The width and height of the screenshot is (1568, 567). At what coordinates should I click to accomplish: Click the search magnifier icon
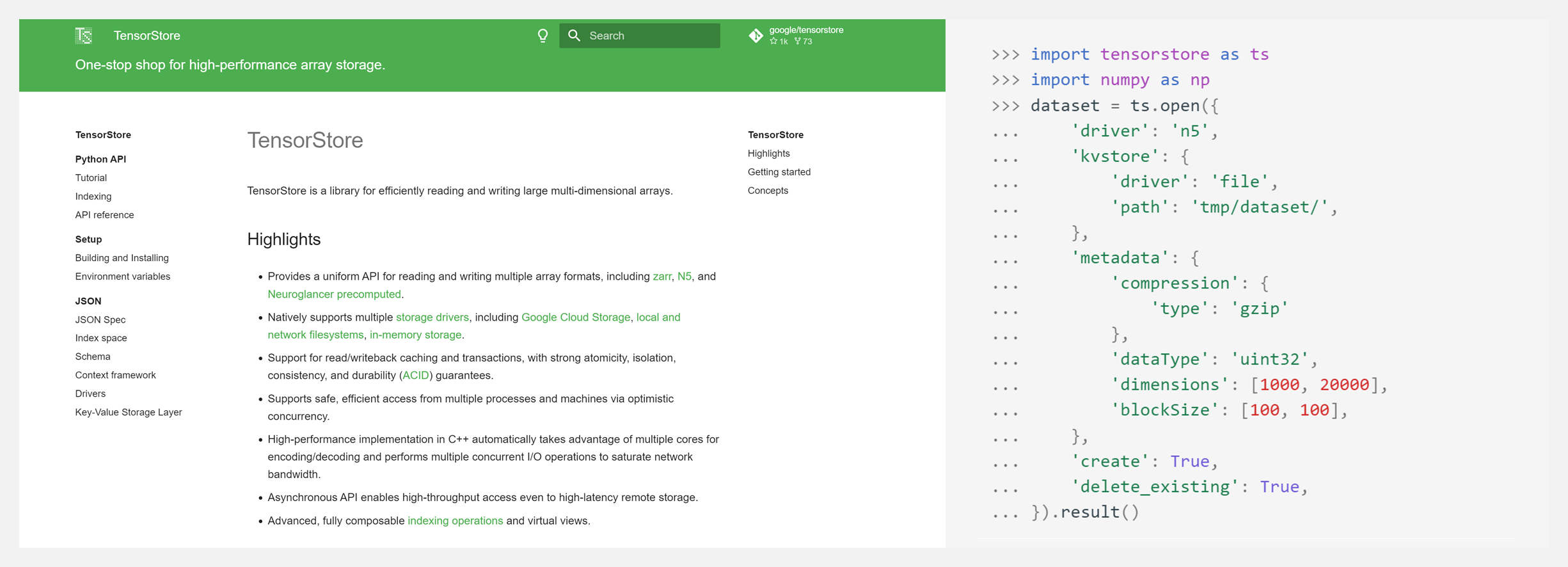click(x=574, y=36)
